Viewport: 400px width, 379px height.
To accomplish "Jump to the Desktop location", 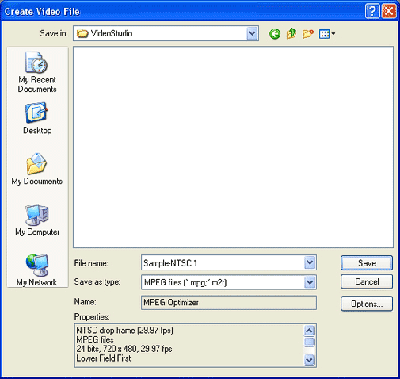I will click(37, 119).
